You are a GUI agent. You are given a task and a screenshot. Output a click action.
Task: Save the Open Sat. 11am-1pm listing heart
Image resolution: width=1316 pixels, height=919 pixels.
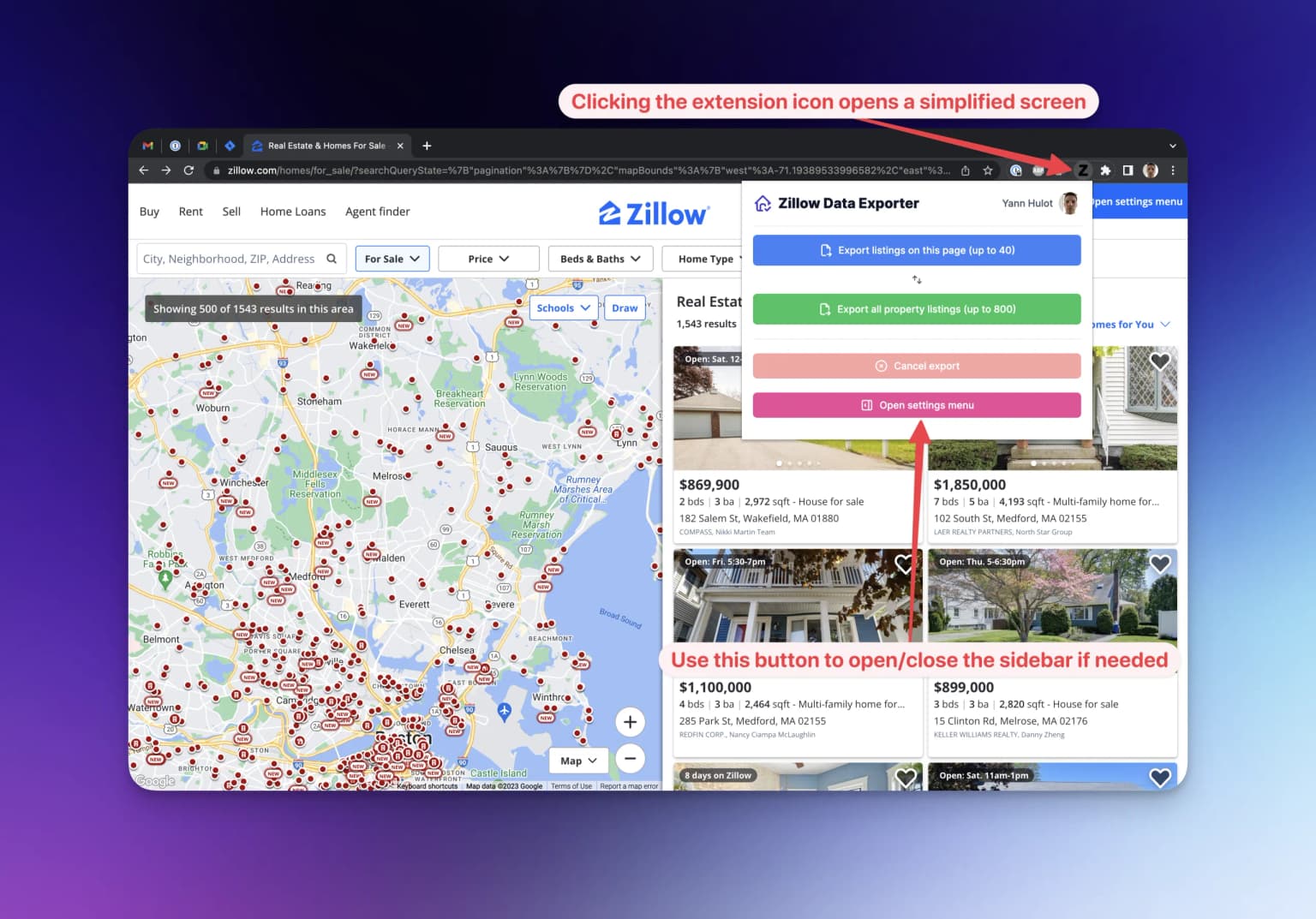[x=1160, y=778]
